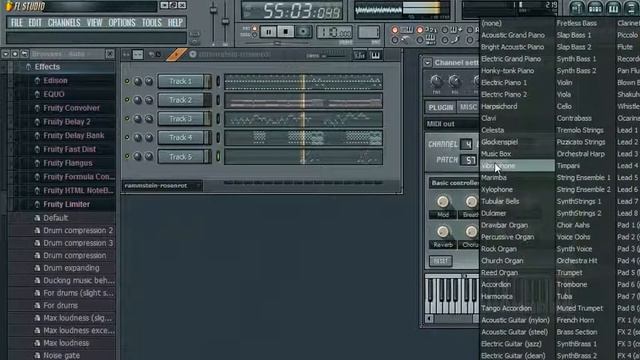Click the stop button in transport

[285, 31]
